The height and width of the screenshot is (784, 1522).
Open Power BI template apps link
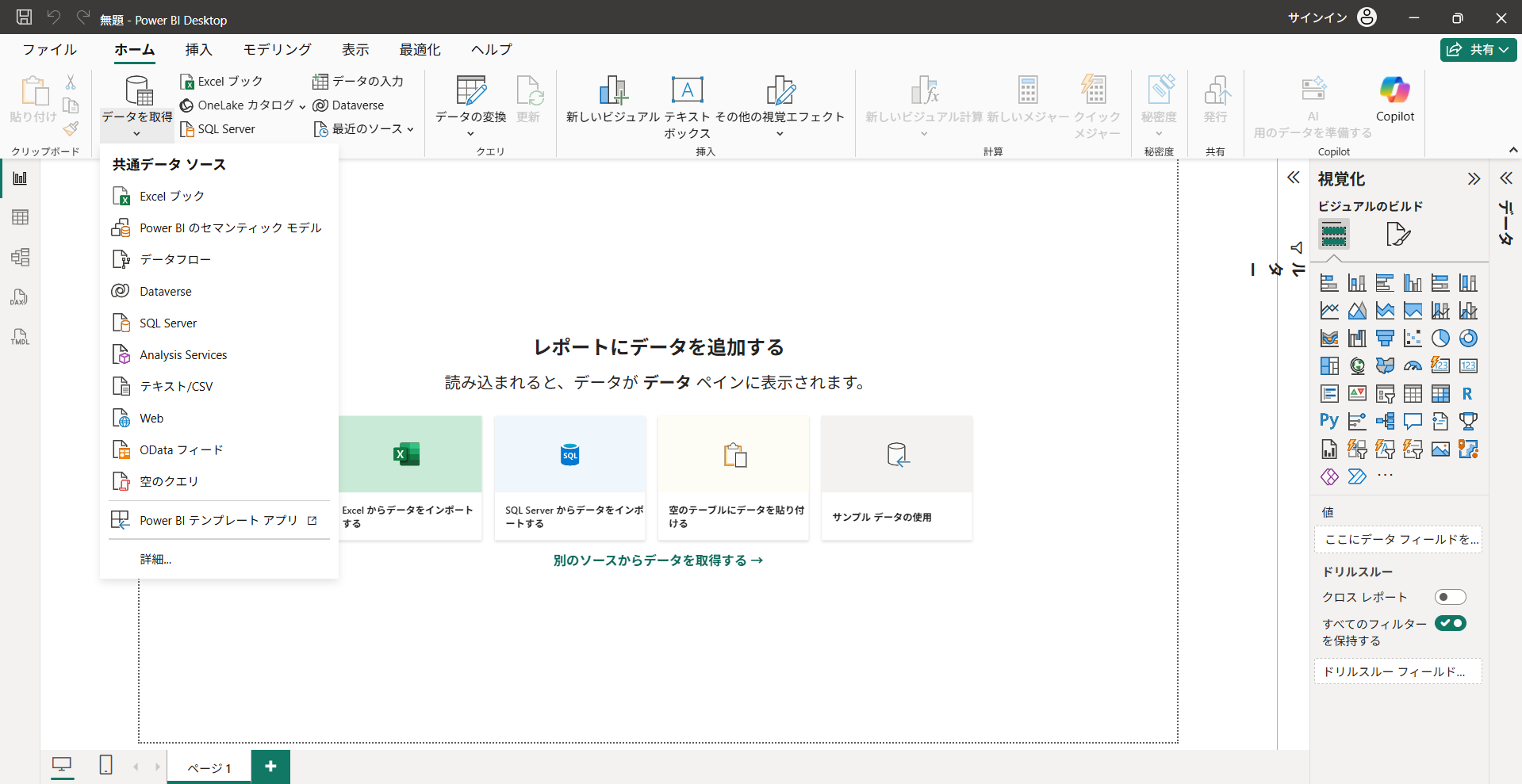219,520
